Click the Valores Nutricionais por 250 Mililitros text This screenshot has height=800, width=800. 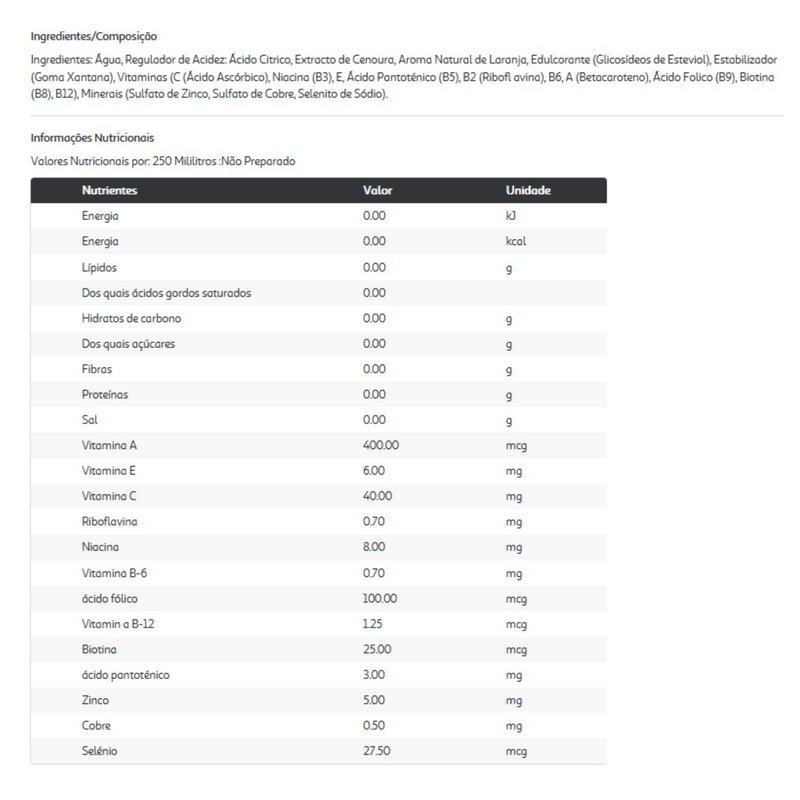(163, 160)
